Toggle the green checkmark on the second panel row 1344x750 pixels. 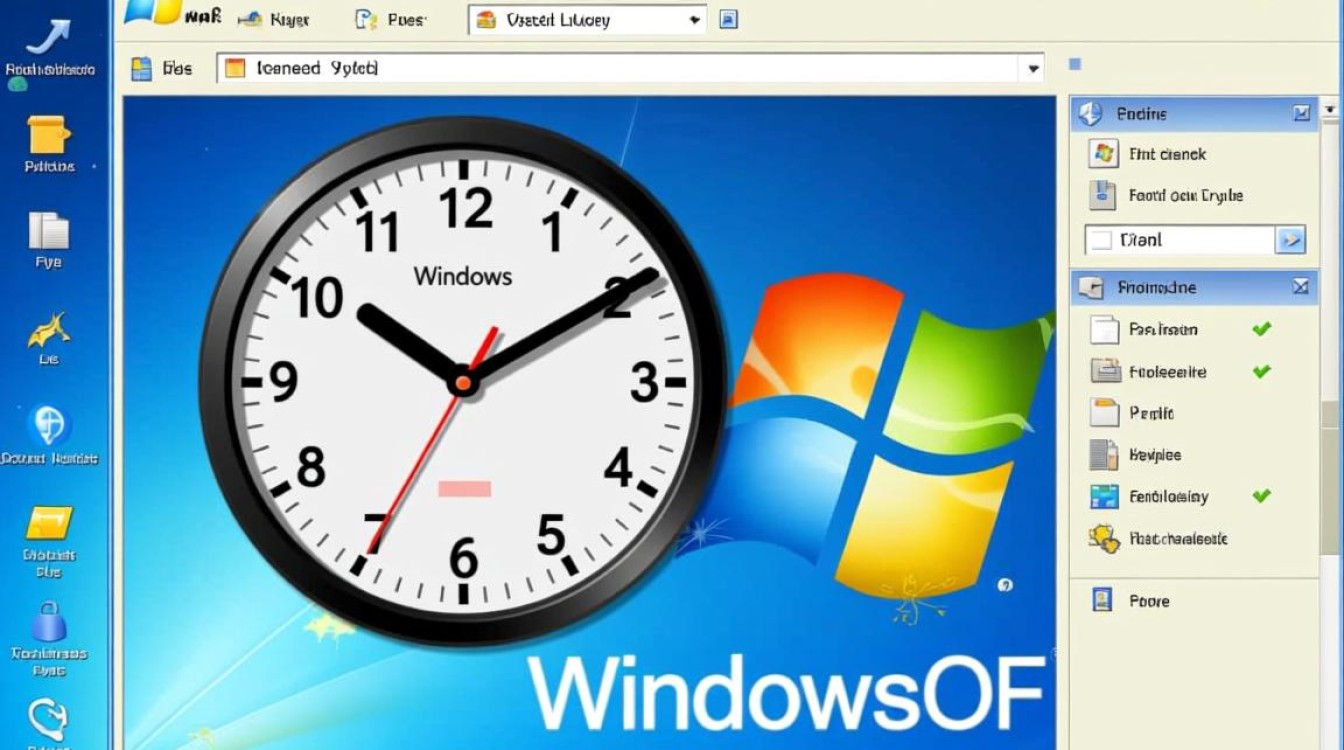point(1261,371)
